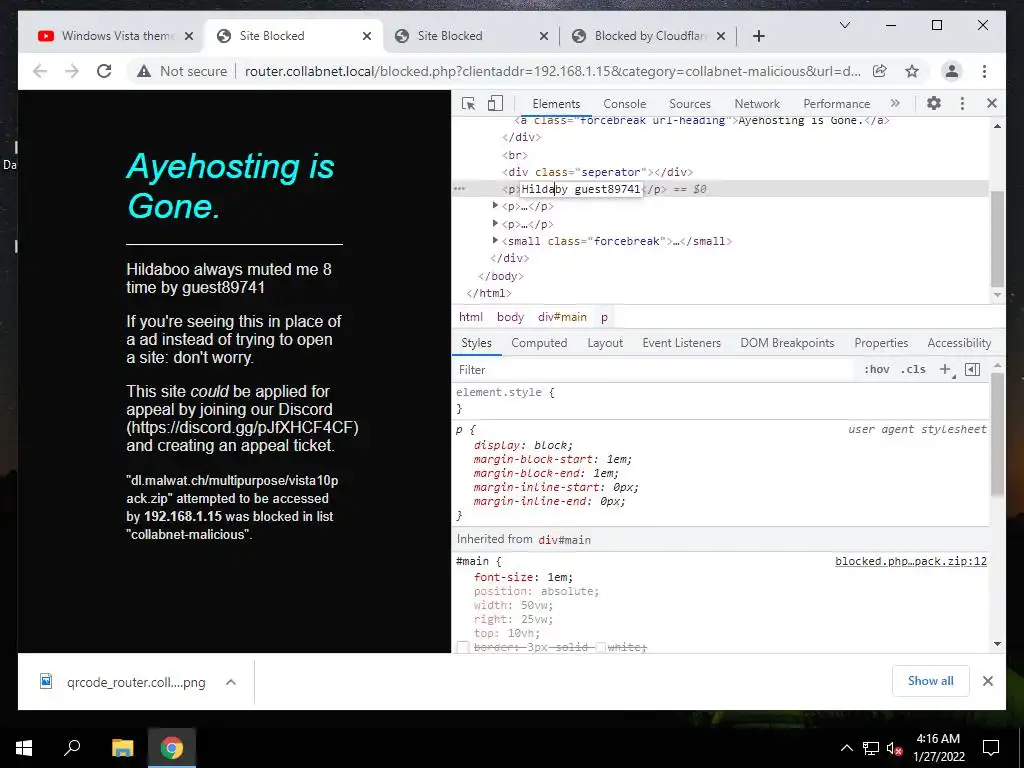Toggle the :hov element state panel
1024x768 pixels.
pos(876,370)
